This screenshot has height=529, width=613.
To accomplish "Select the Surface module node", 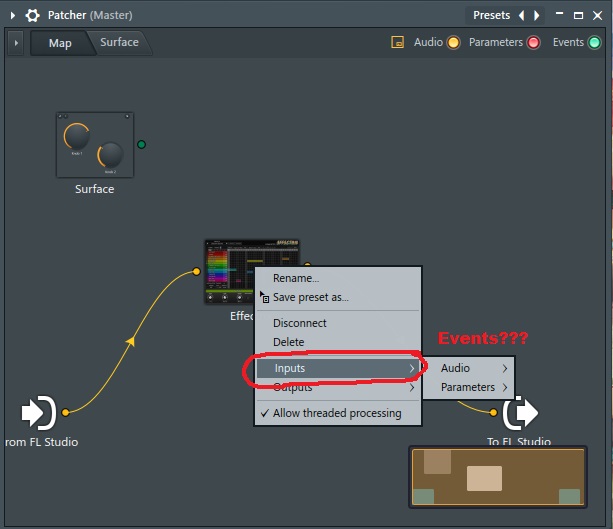I will pyautogui.click(x=95, y=145).
